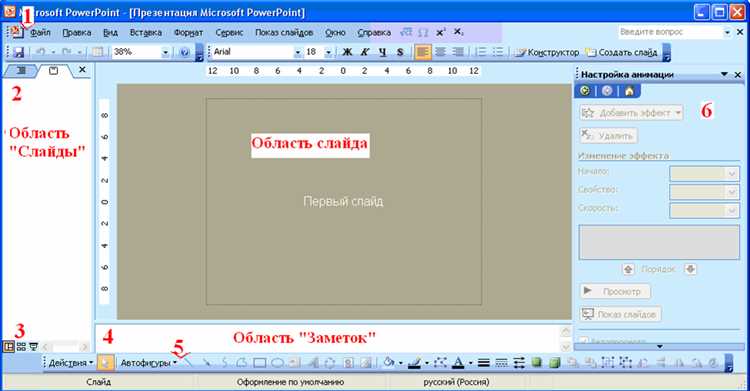Screen dimensions: 750x391
Task: Click the Введите вопрос help field
Action: click(x=670, y=32)
